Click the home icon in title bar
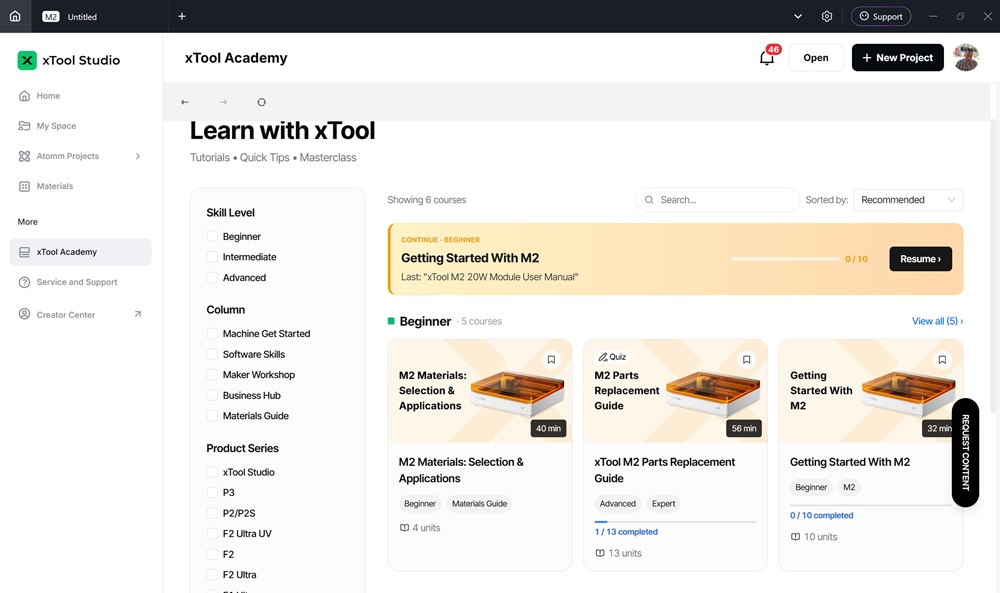Viewport: 1000px width, 593px height. (x=15, y=16)
